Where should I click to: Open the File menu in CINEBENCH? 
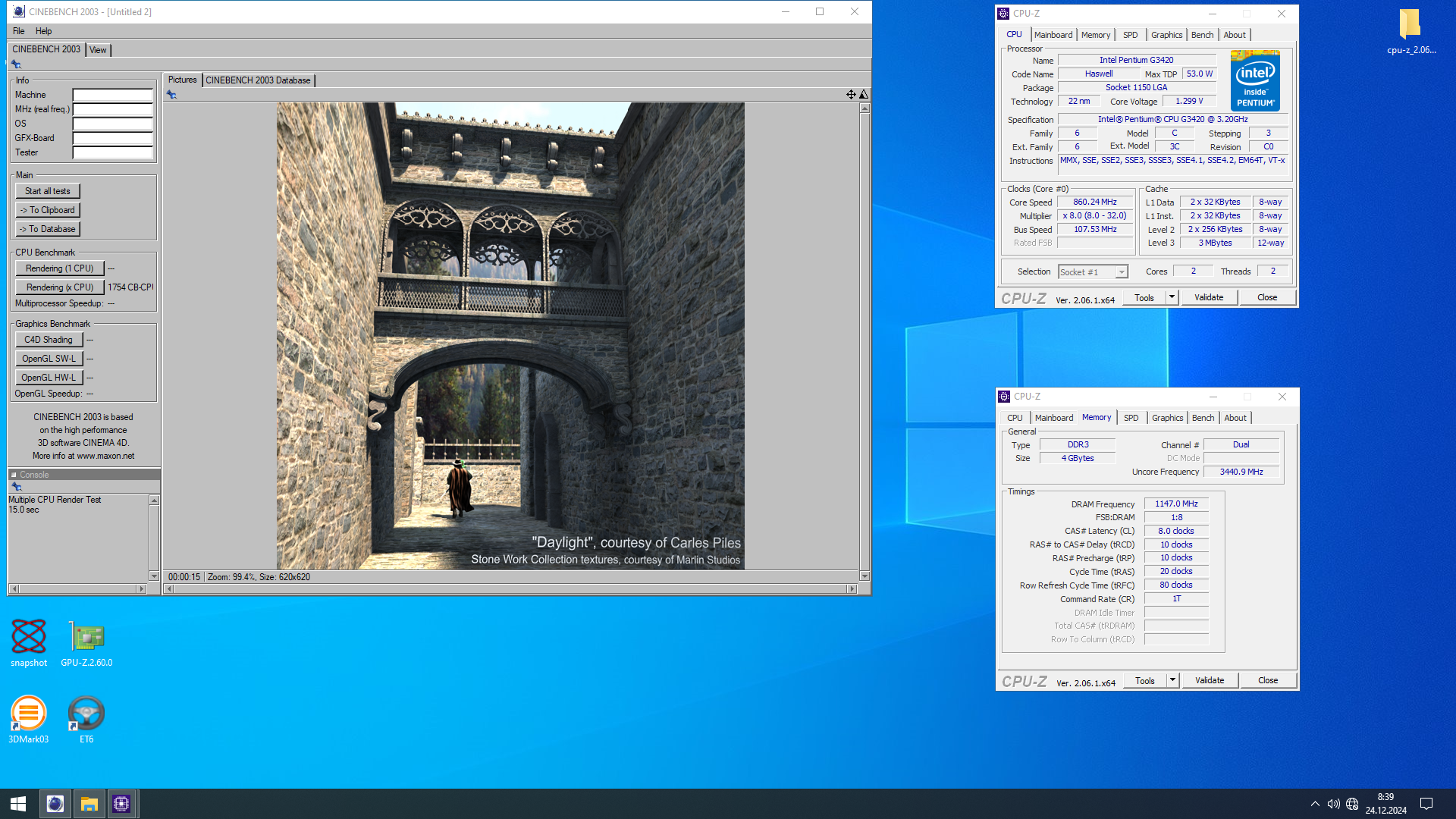pos(19,31)
